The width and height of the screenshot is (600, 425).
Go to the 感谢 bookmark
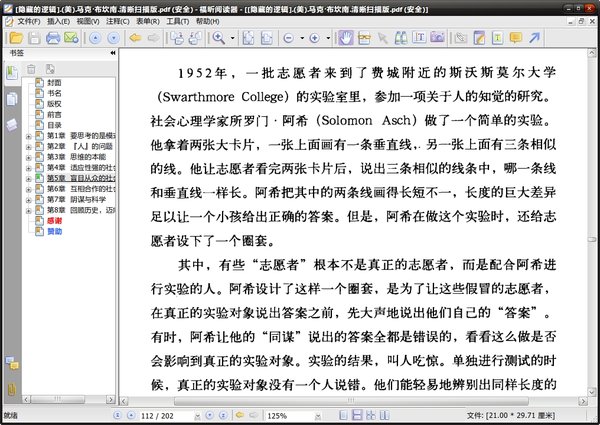[56, 222]
